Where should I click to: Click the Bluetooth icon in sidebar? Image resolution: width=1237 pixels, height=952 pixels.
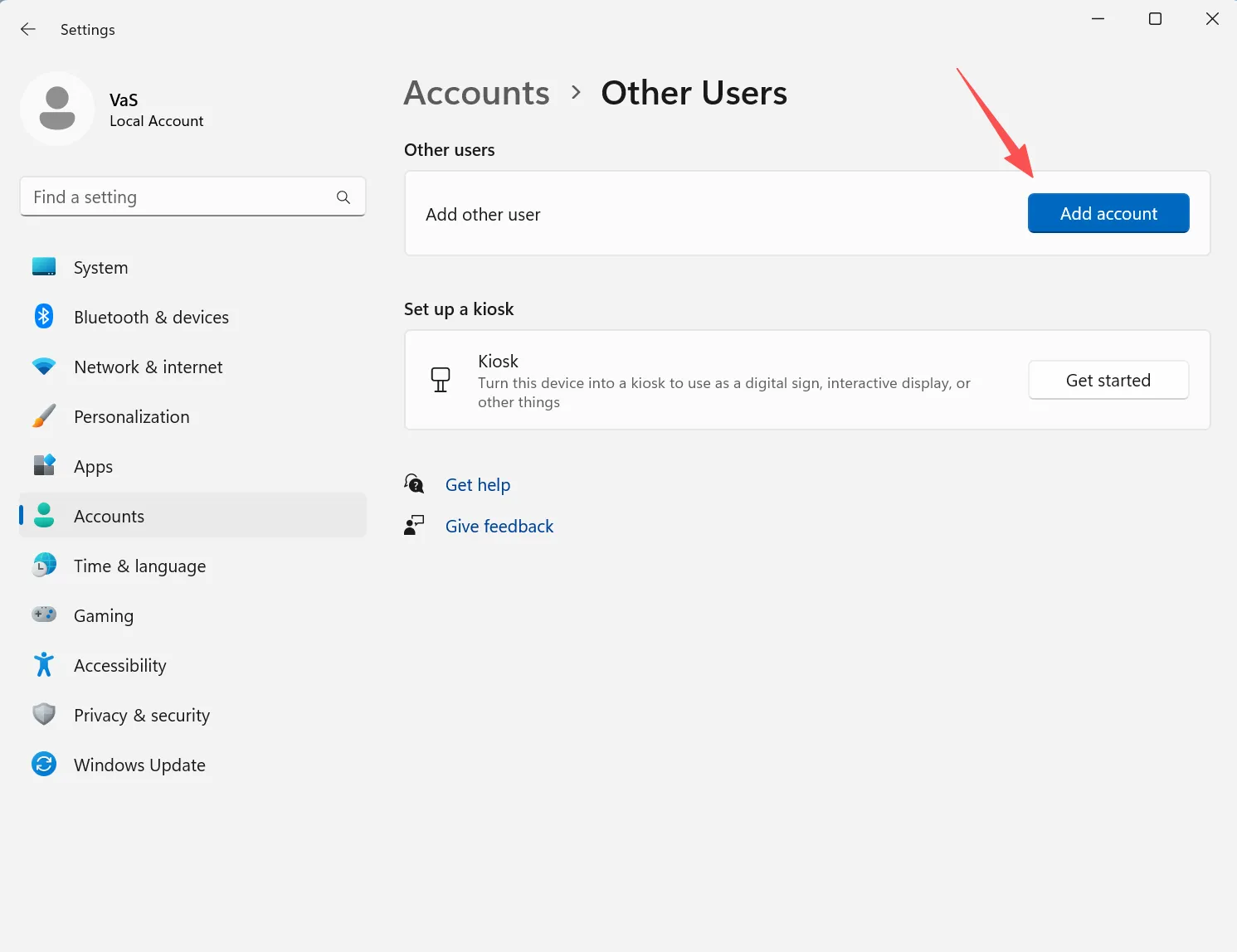(x=44, y=316)
